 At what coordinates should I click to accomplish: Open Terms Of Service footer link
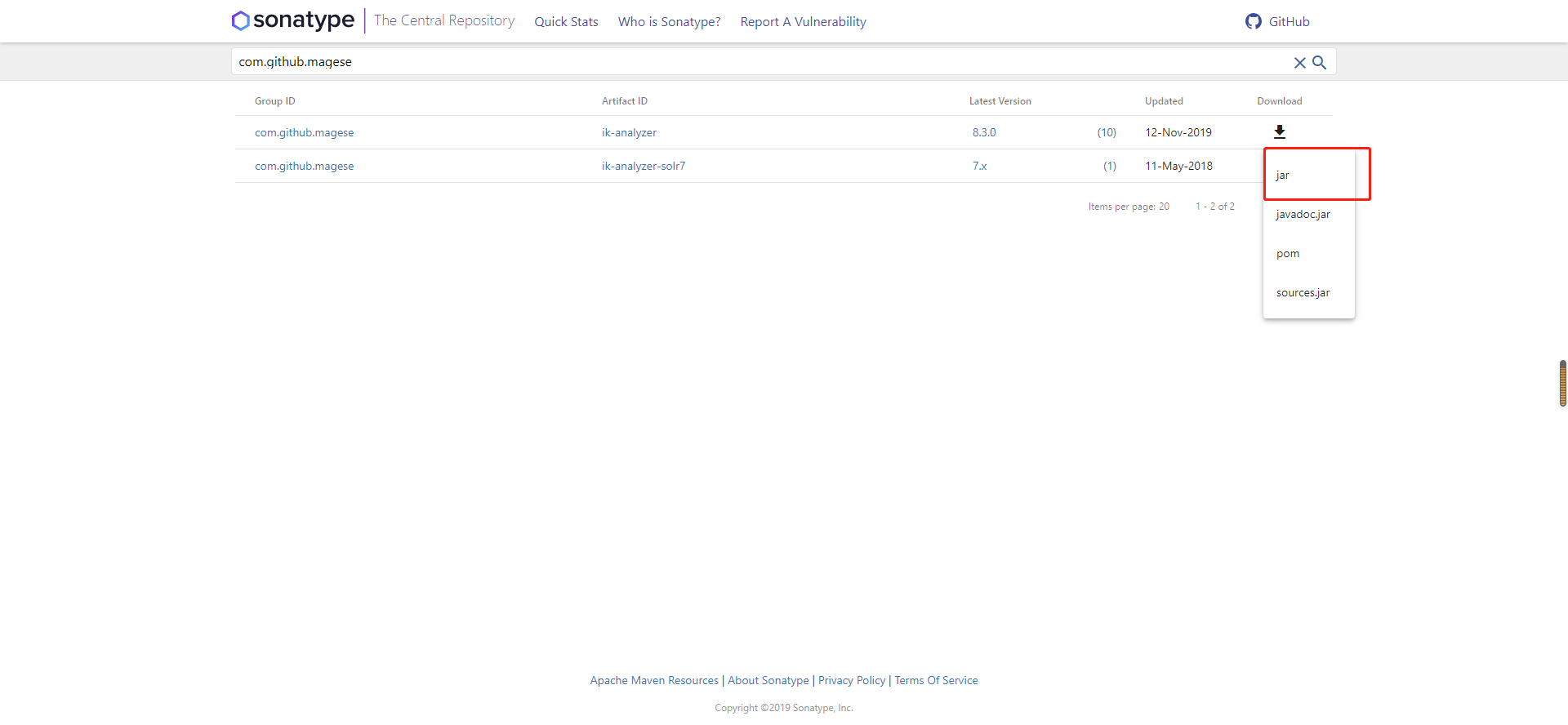936,680
